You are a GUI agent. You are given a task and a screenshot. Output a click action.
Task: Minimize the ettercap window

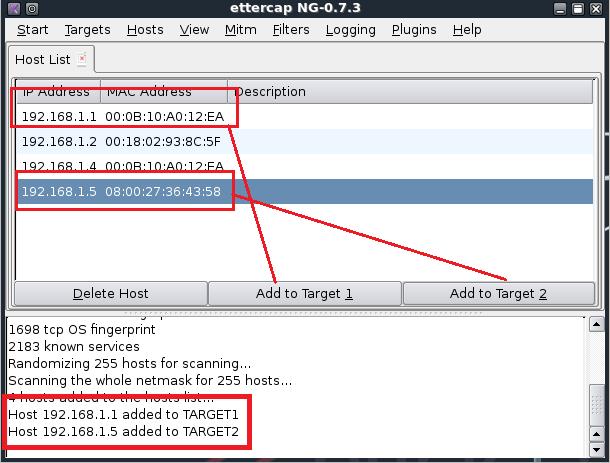point(560,9)
